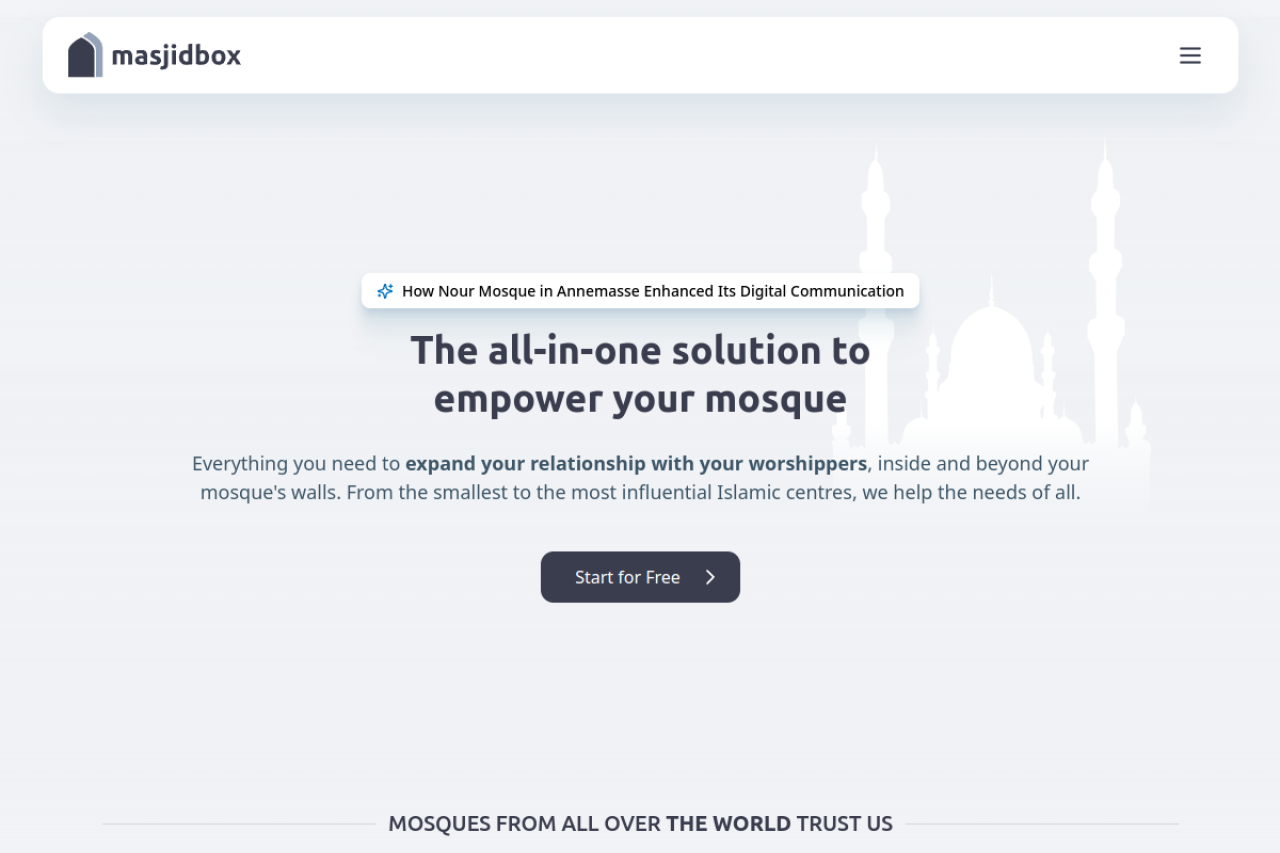
Task: Click the sparkle icon in the announcement pill
Action: [x=385, y=291]
